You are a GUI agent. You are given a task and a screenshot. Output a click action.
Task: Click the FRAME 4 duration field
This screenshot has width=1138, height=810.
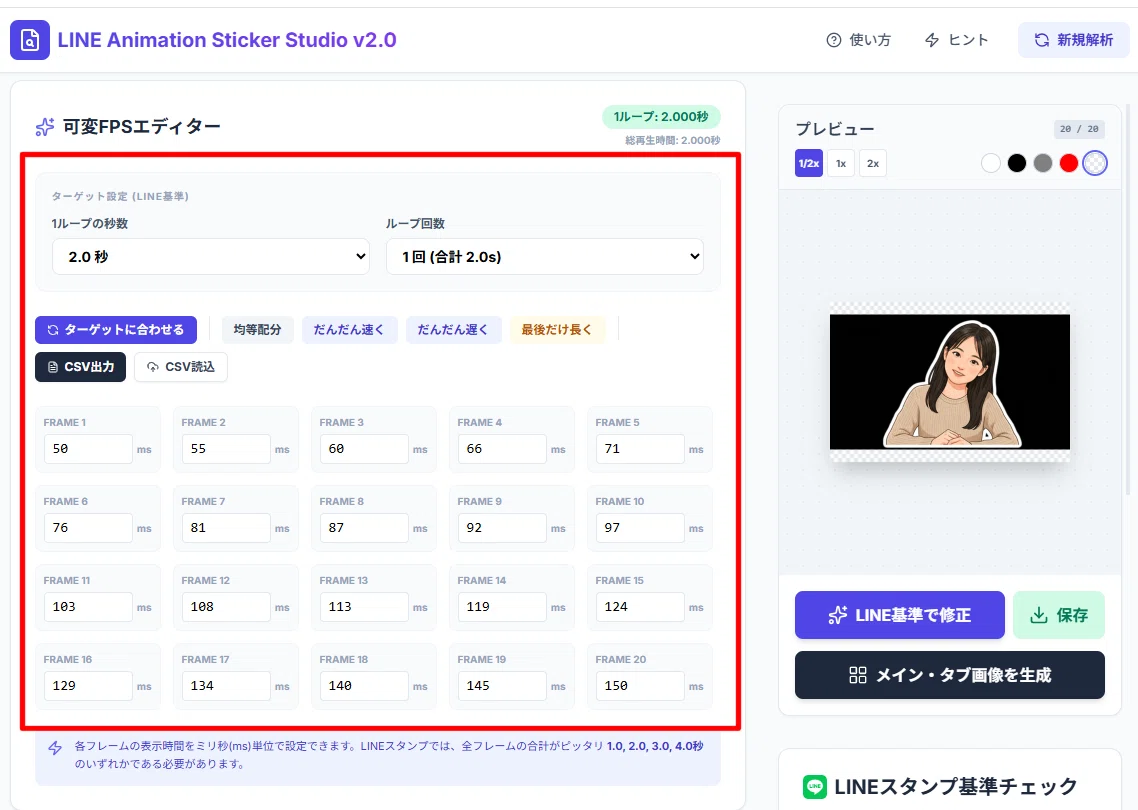click(x=502, y=449)
